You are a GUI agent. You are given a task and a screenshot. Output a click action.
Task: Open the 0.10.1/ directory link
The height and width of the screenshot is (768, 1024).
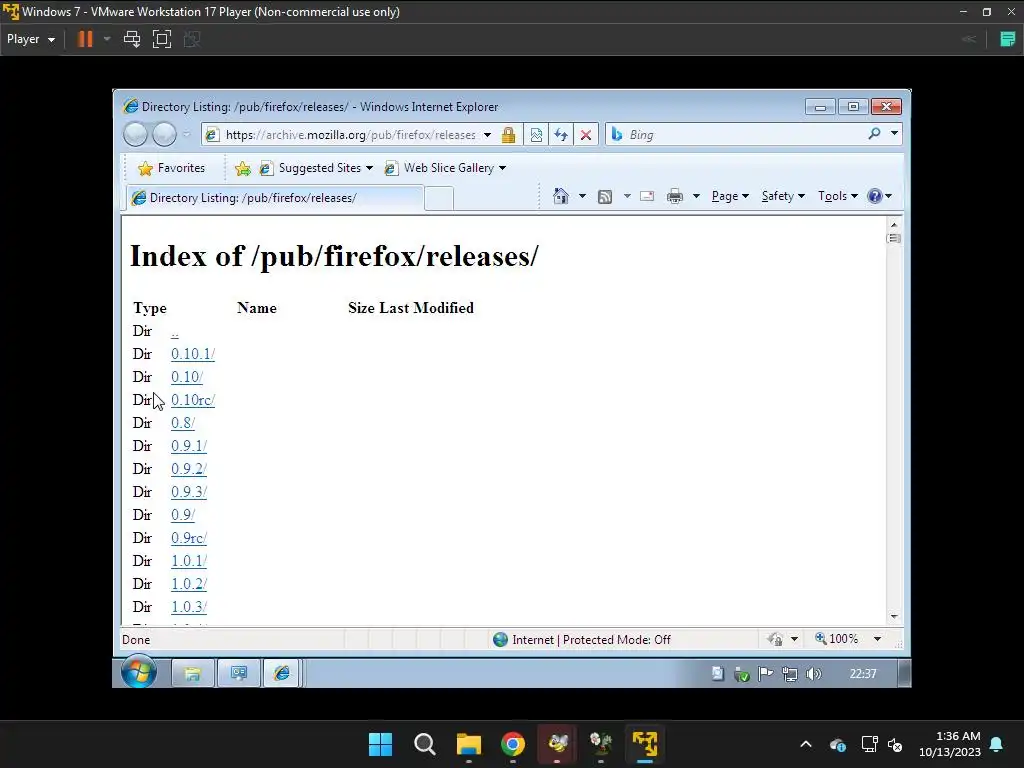(193, 354)
